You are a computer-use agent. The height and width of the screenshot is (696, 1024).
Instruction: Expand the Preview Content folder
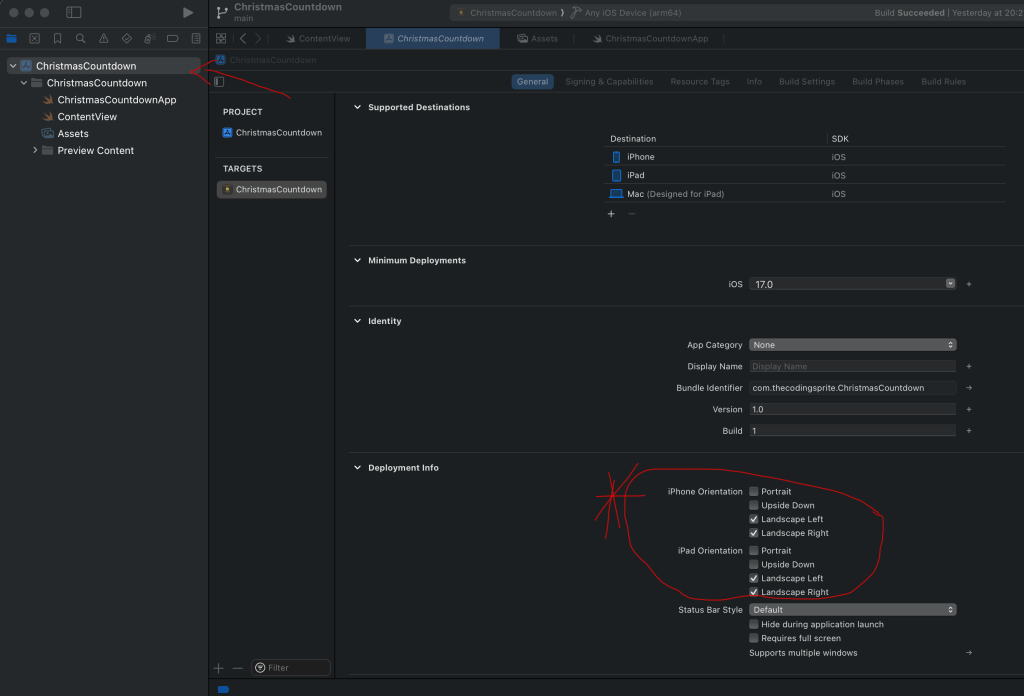pyautogui.click(x=36, y=151)
